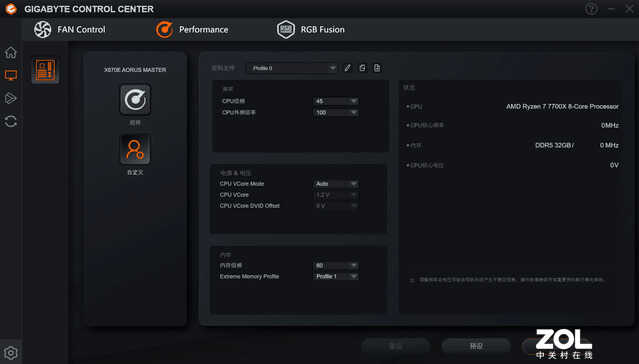Open the CPU ratio dropdown showing 45
The image size is (639, 364).
coord(336,101)
